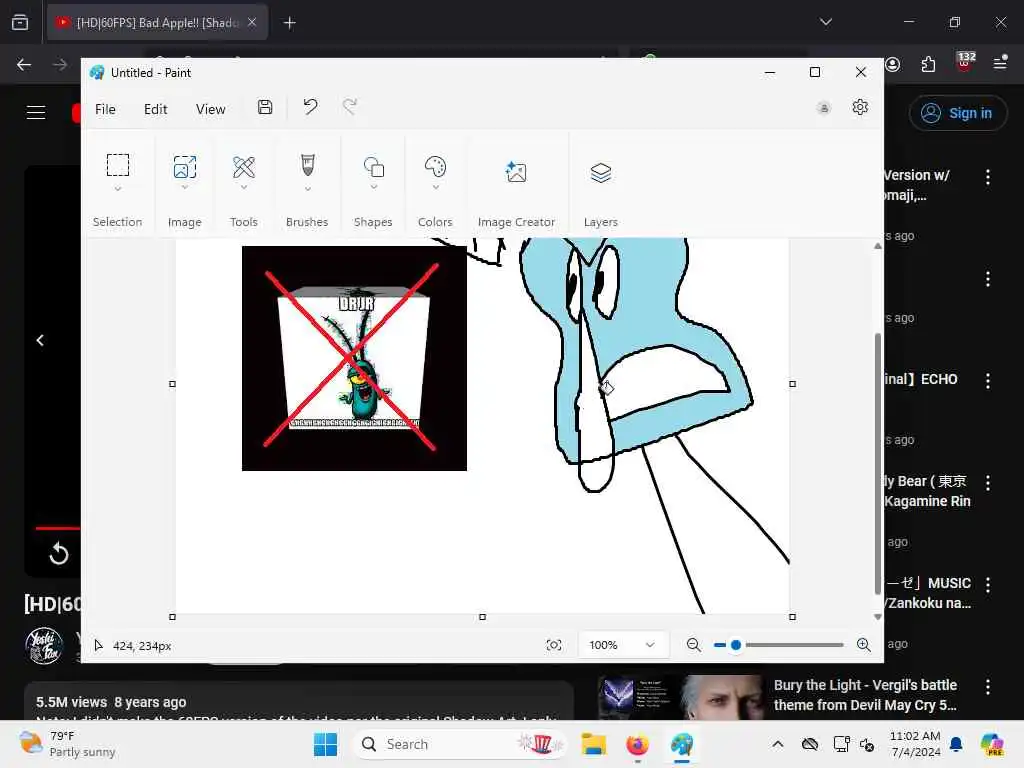Viewport: 1024px width, 768px height.
Task: Click the Windows Start button
Action: [325, 744]
